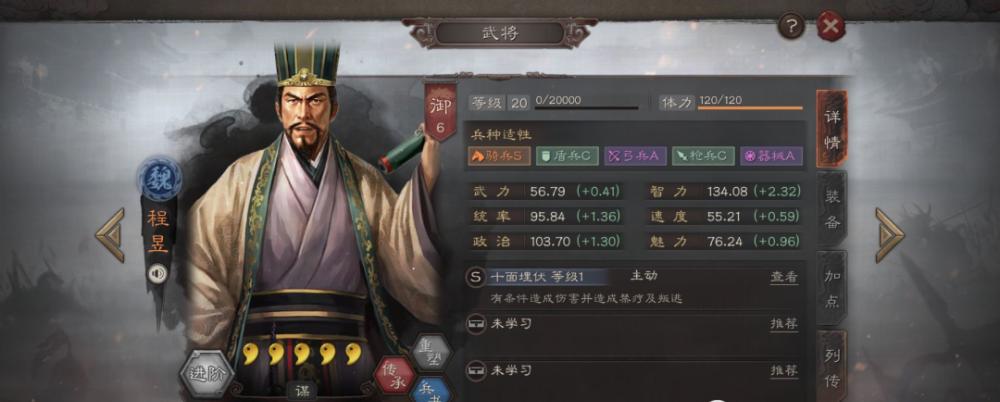1000x402 pixels.
Task: Tap the red 传承 hexagon button
Action: pyautogui.click(x=394, y=374)
